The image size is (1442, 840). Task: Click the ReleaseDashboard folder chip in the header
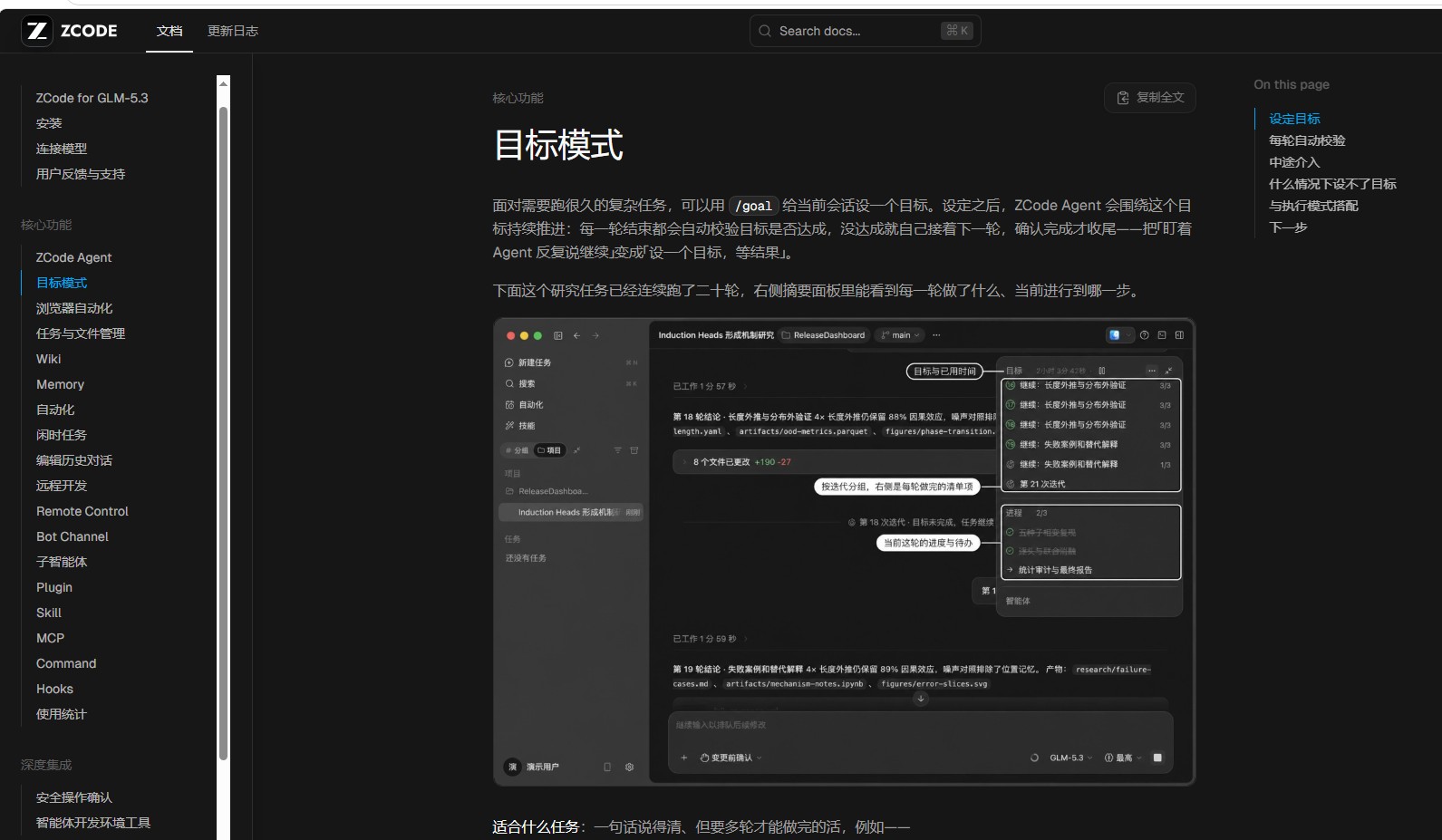click(x=823, y=335)
